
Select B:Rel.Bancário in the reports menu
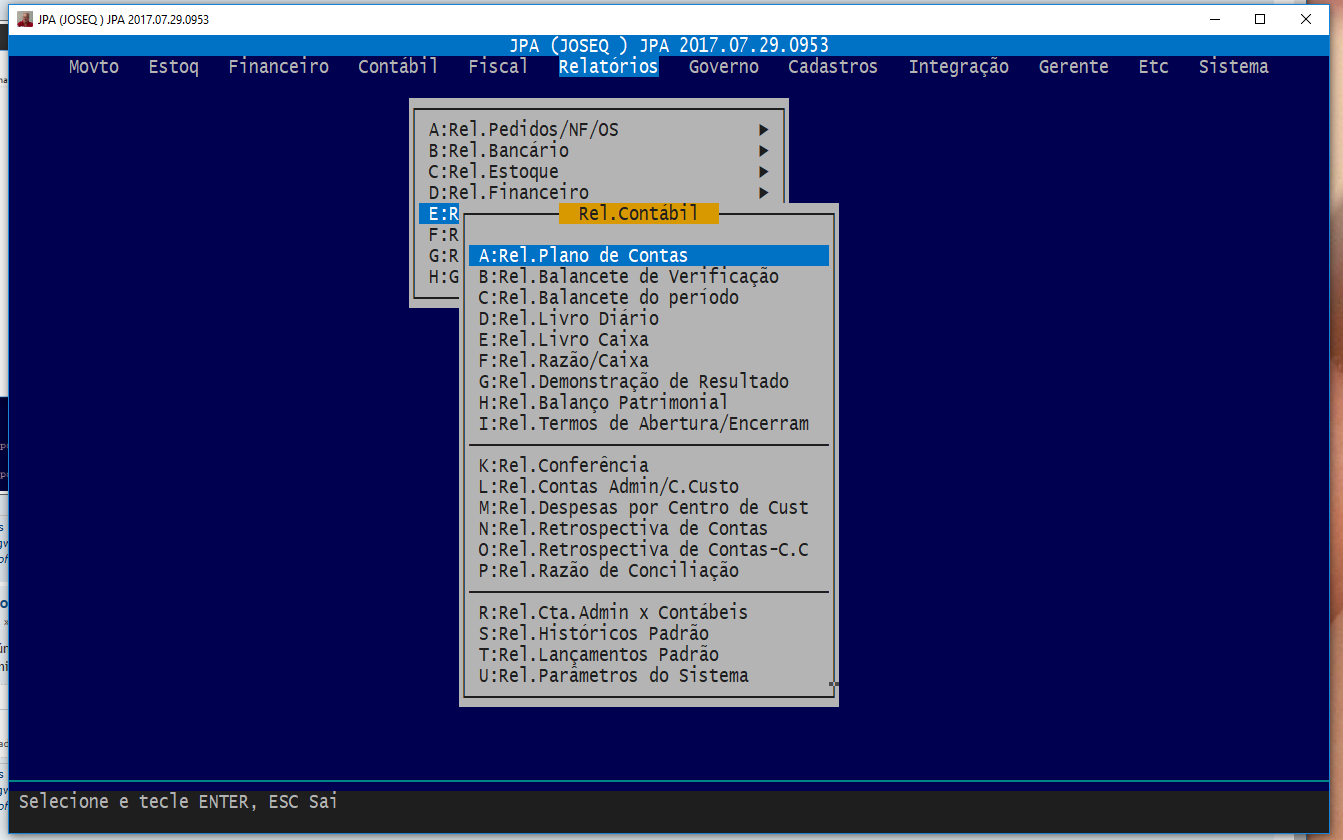[x=599, y=151]
